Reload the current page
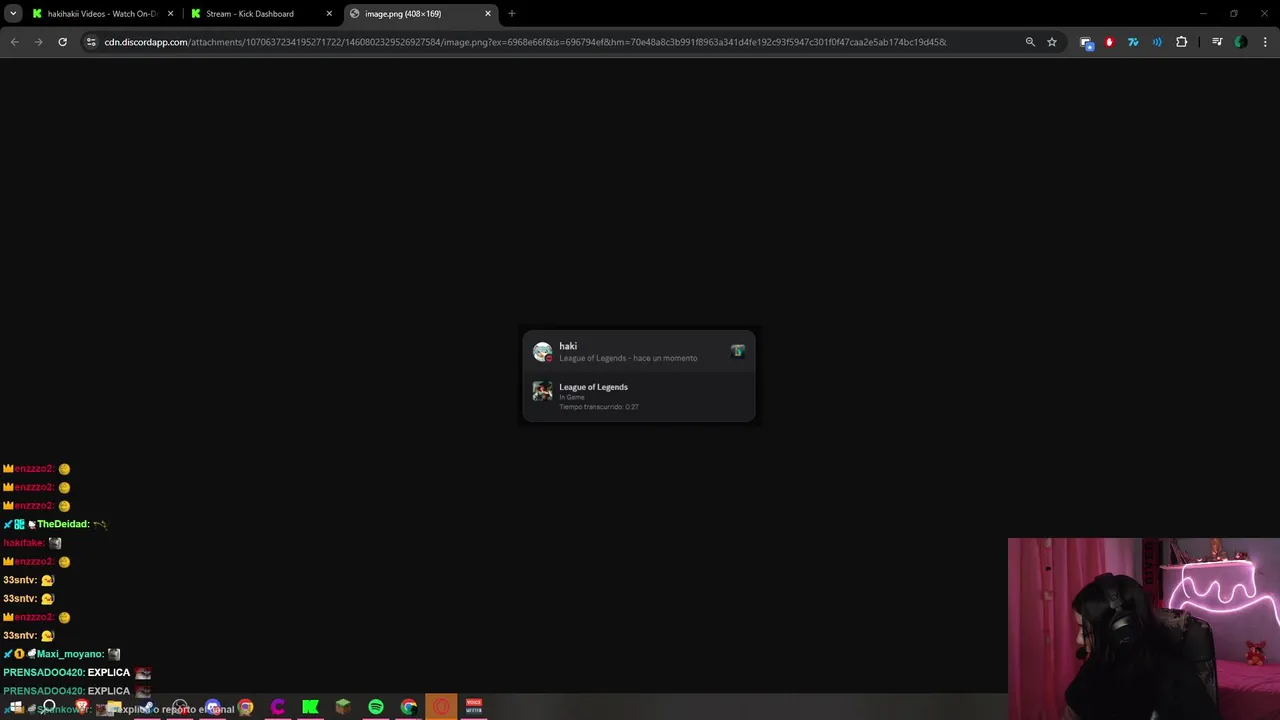The height and width of the screenshot is (720, 1280). [62, 42]
